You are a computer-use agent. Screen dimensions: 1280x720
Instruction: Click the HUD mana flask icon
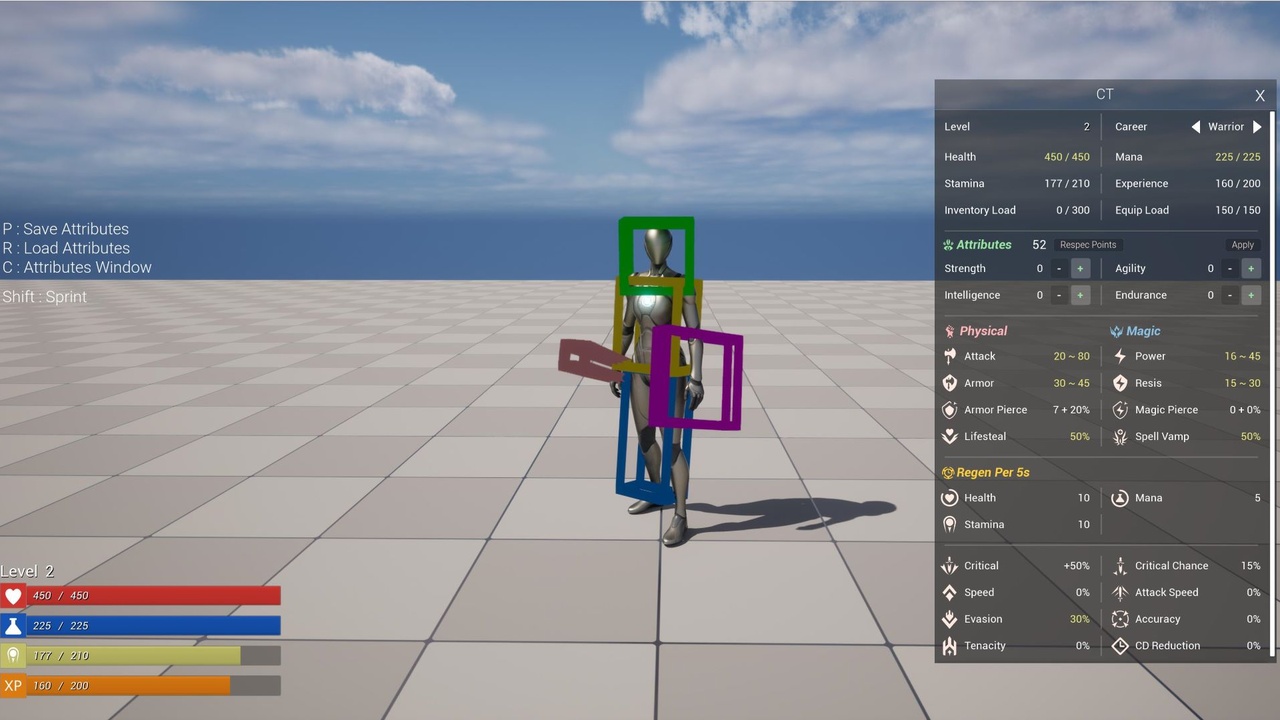pos(13,626)
